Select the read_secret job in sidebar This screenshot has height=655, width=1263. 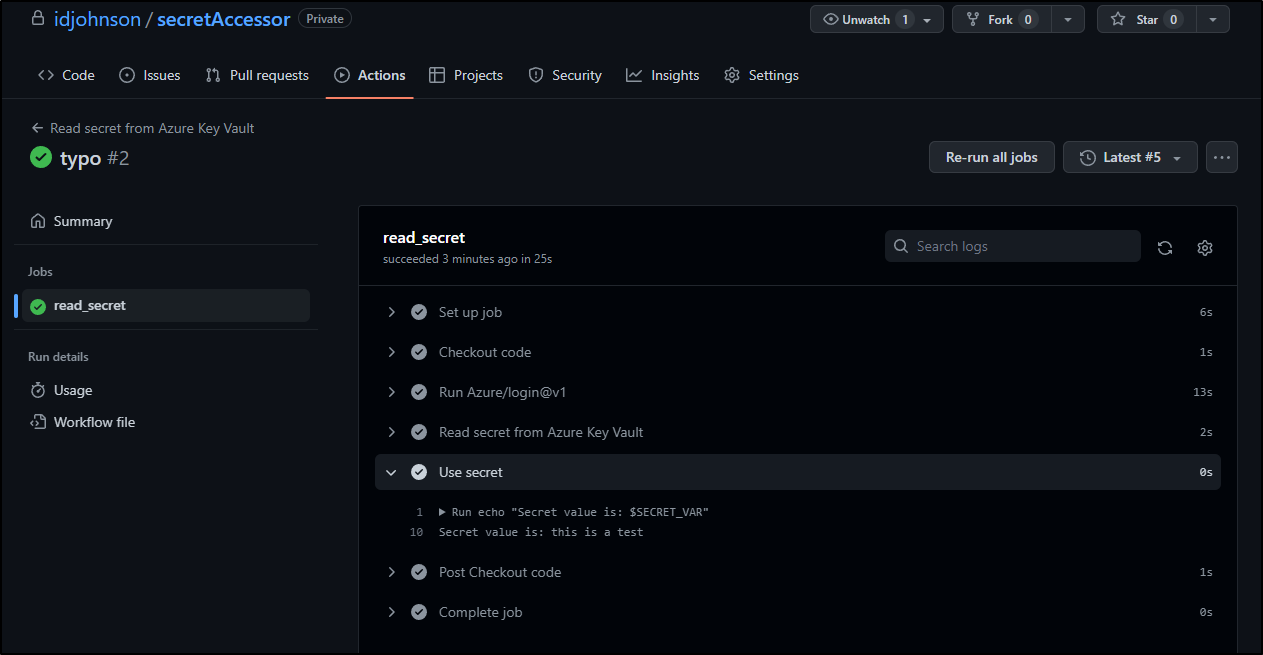167,305
